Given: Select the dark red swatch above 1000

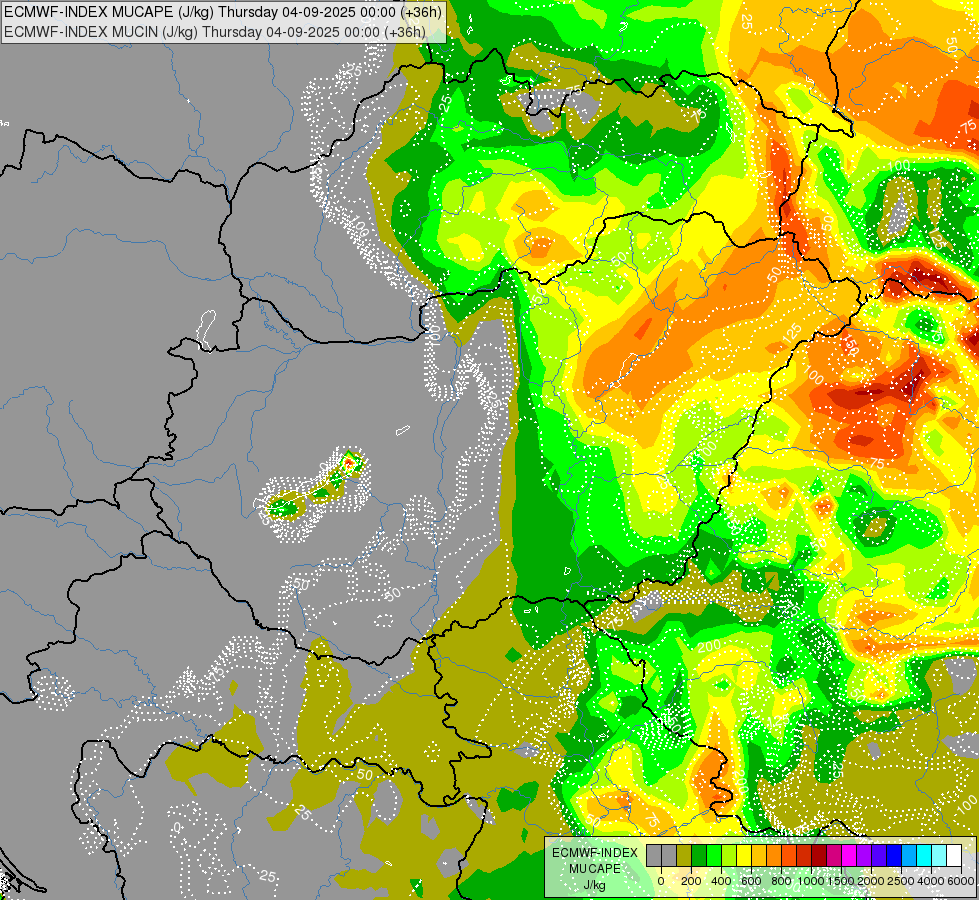Looking at the screenshot, I should tap(820, 856).
